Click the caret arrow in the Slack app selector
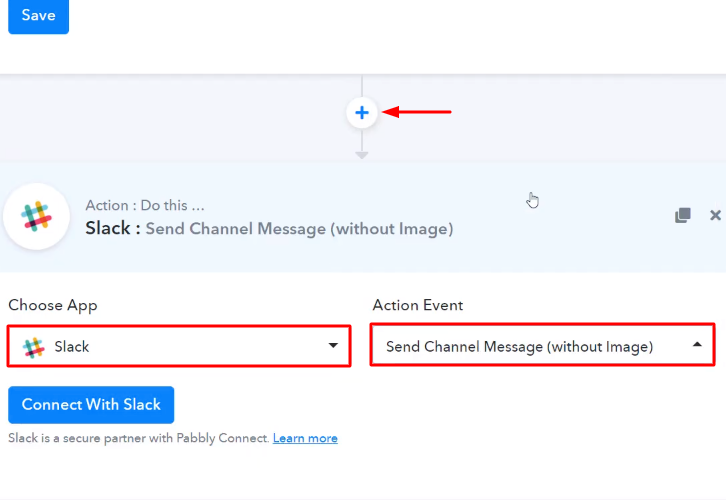The width and height of the screenshot is (726, 500). (333, 345)
